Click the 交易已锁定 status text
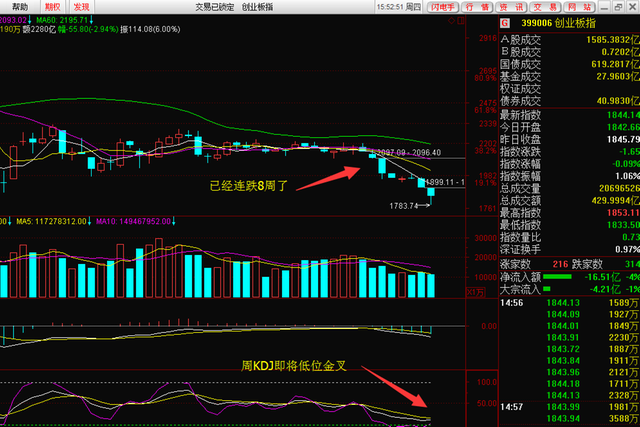Viewport: 640px width, 427px height. 216,6
